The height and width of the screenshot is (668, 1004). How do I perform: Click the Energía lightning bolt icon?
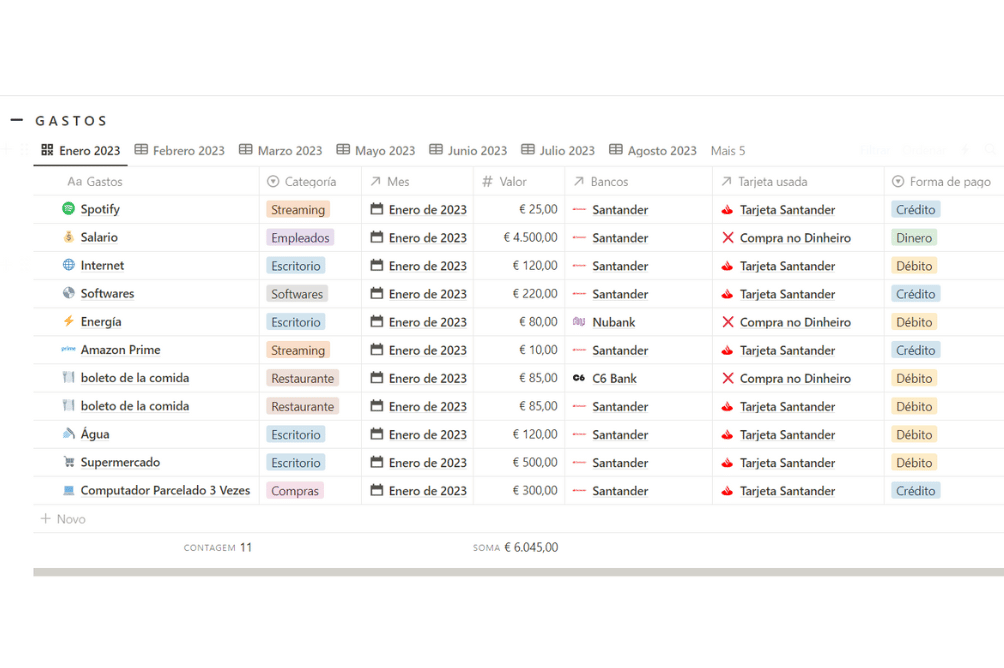tap(68, 321)
